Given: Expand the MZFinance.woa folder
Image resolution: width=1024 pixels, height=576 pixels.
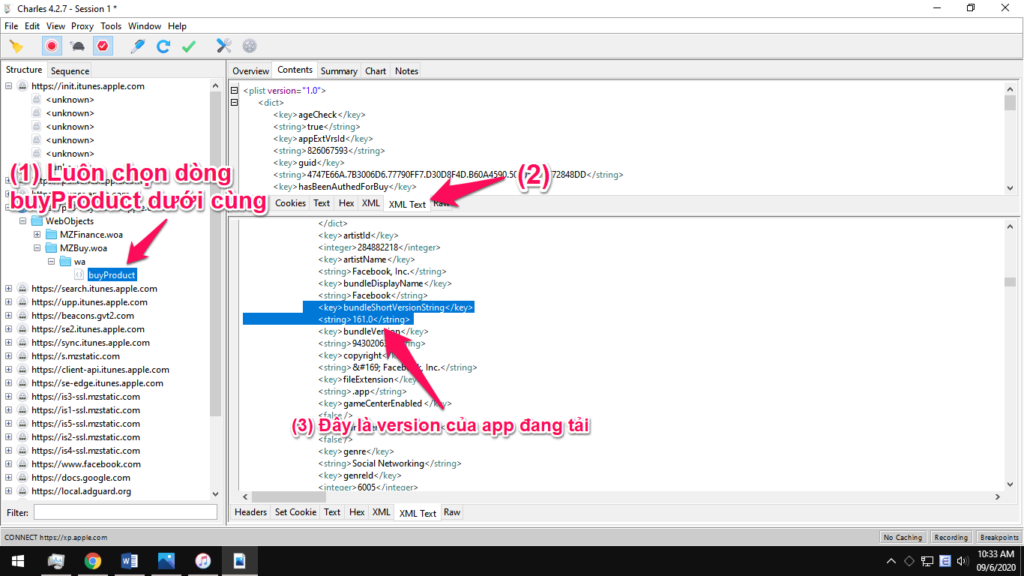Looking at the screenshot, I should [x=37, y=234].
